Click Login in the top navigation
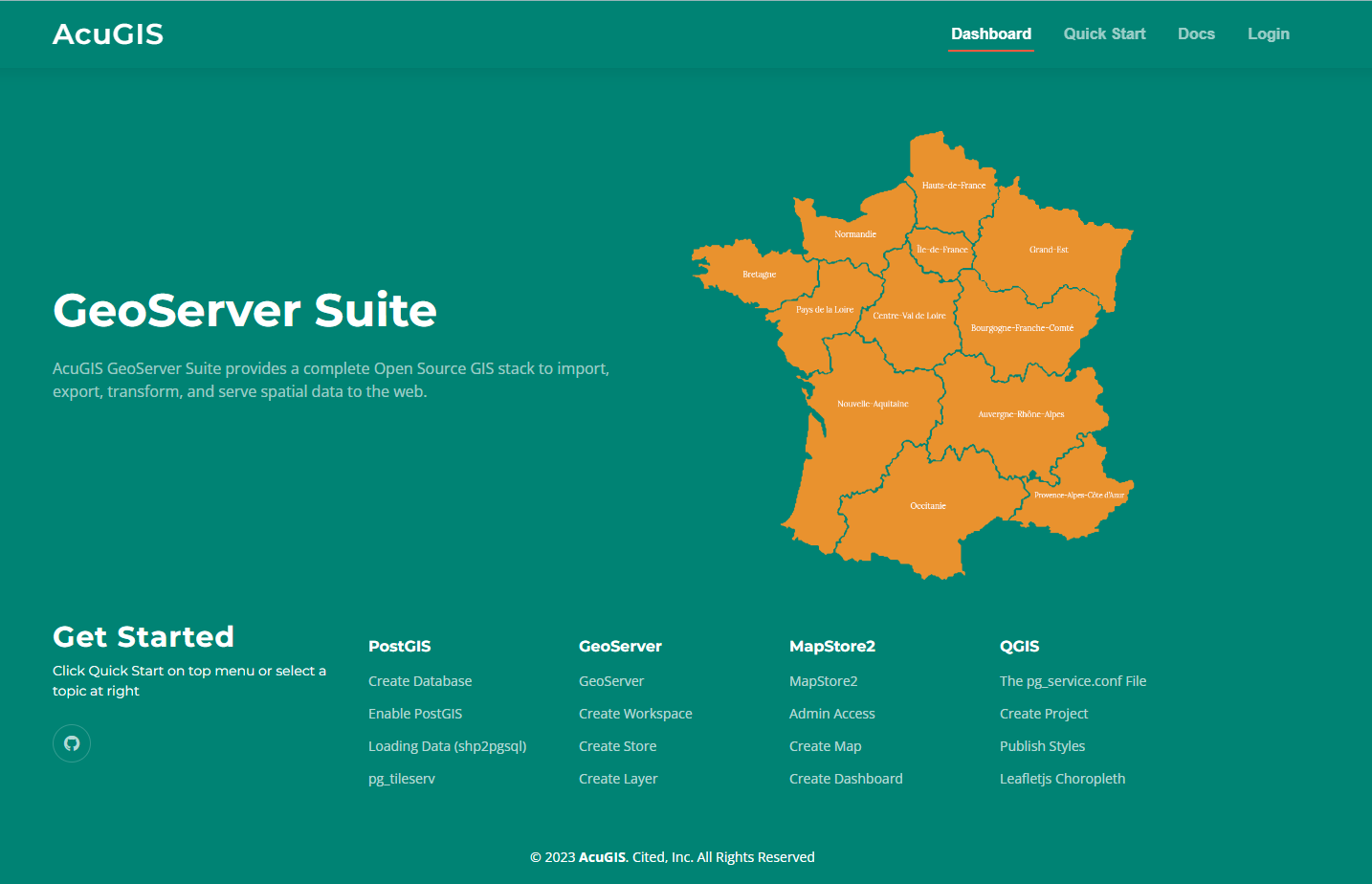Viewport: 1372px width, 884px height. click(1269, 33)
